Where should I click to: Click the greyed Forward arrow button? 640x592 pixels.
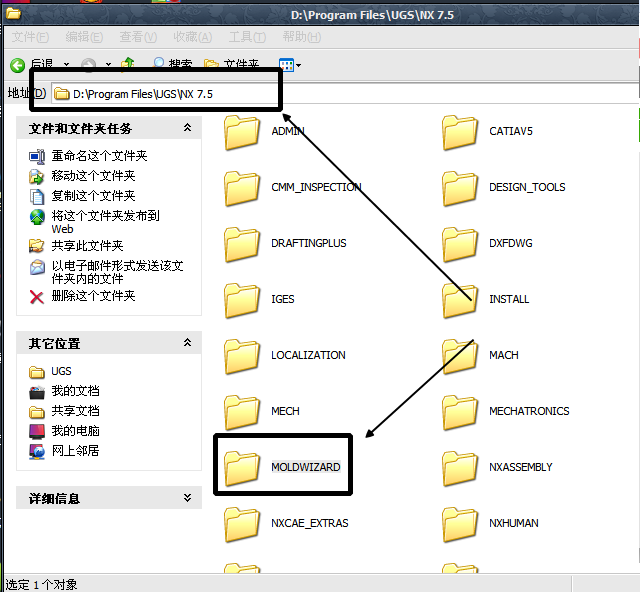[x=89, y=65]
